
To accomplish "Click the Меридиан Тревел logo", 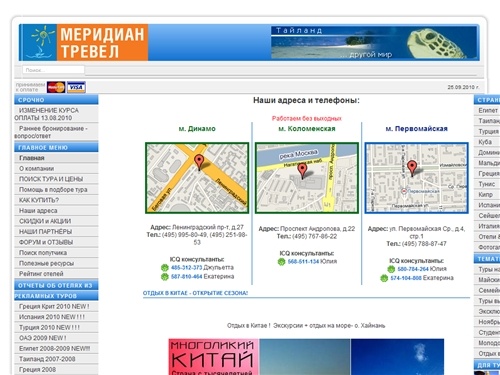I will [84, 42].
